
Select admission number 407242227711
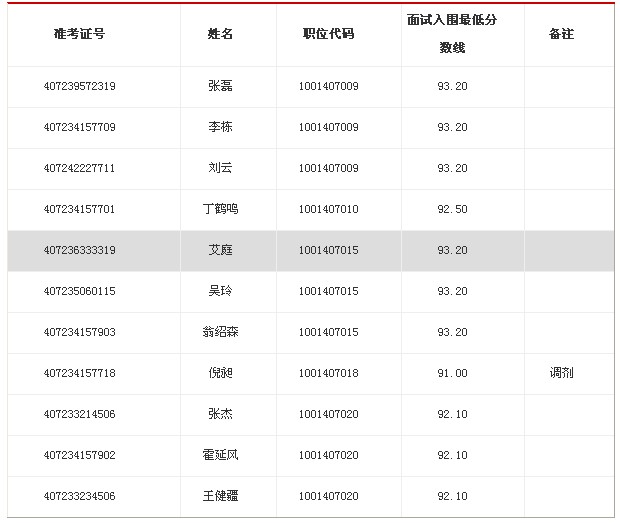click(80, 168)
